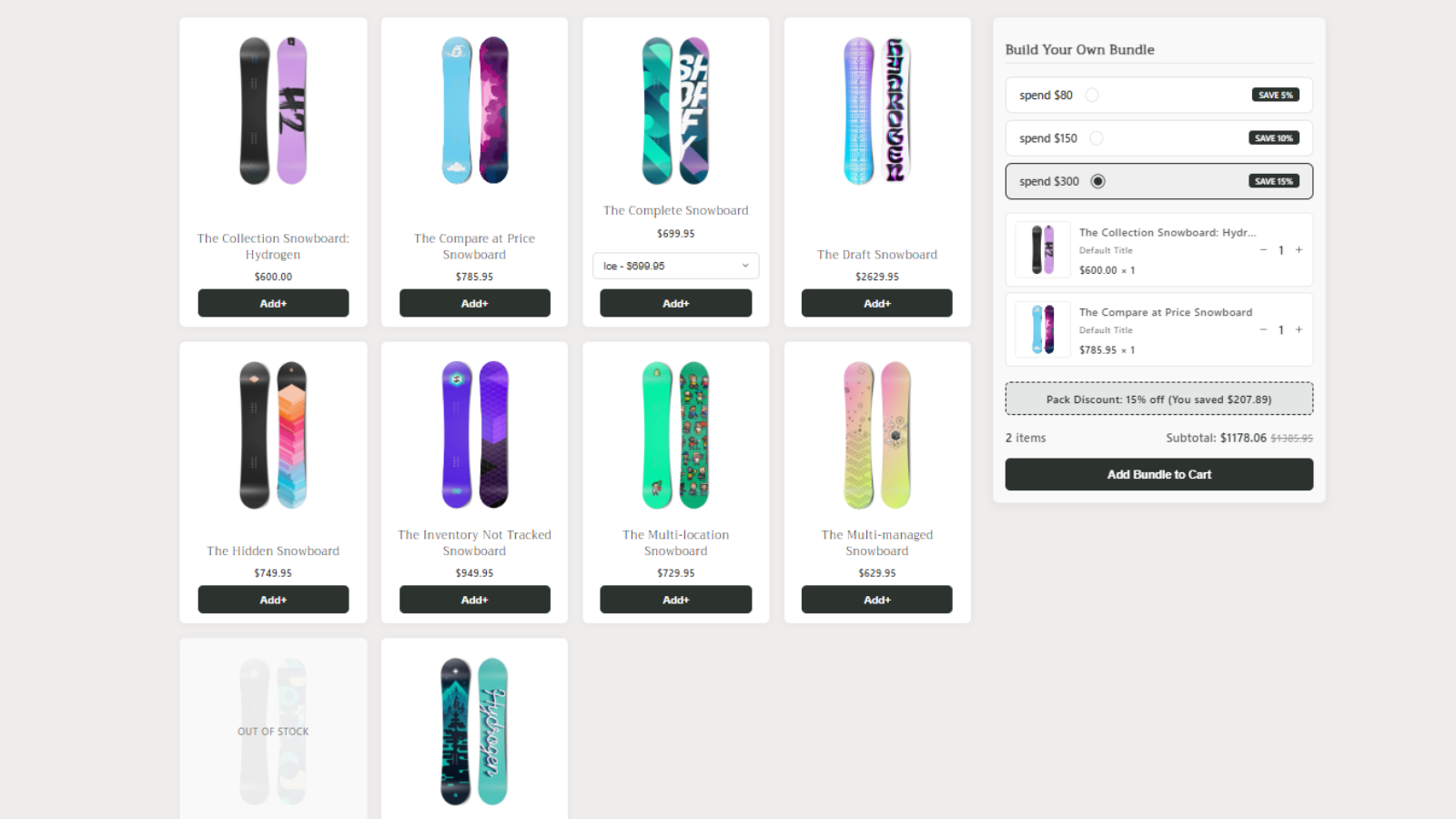Select the spend $150 bundle tier
The image size is (1456, 819).
(x=1097, y=137)
